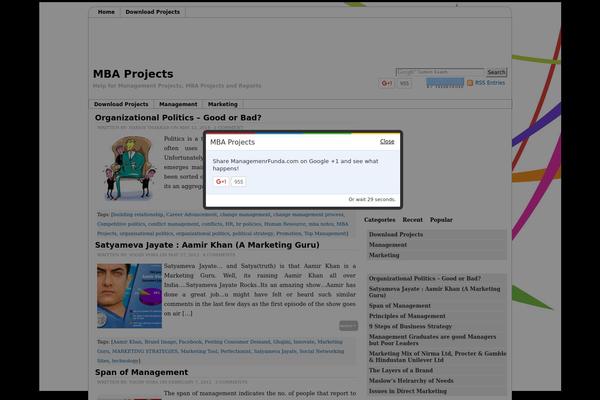Click the Human Resource tag
Screen dimensions: 600x400
[x=285, y=224]
